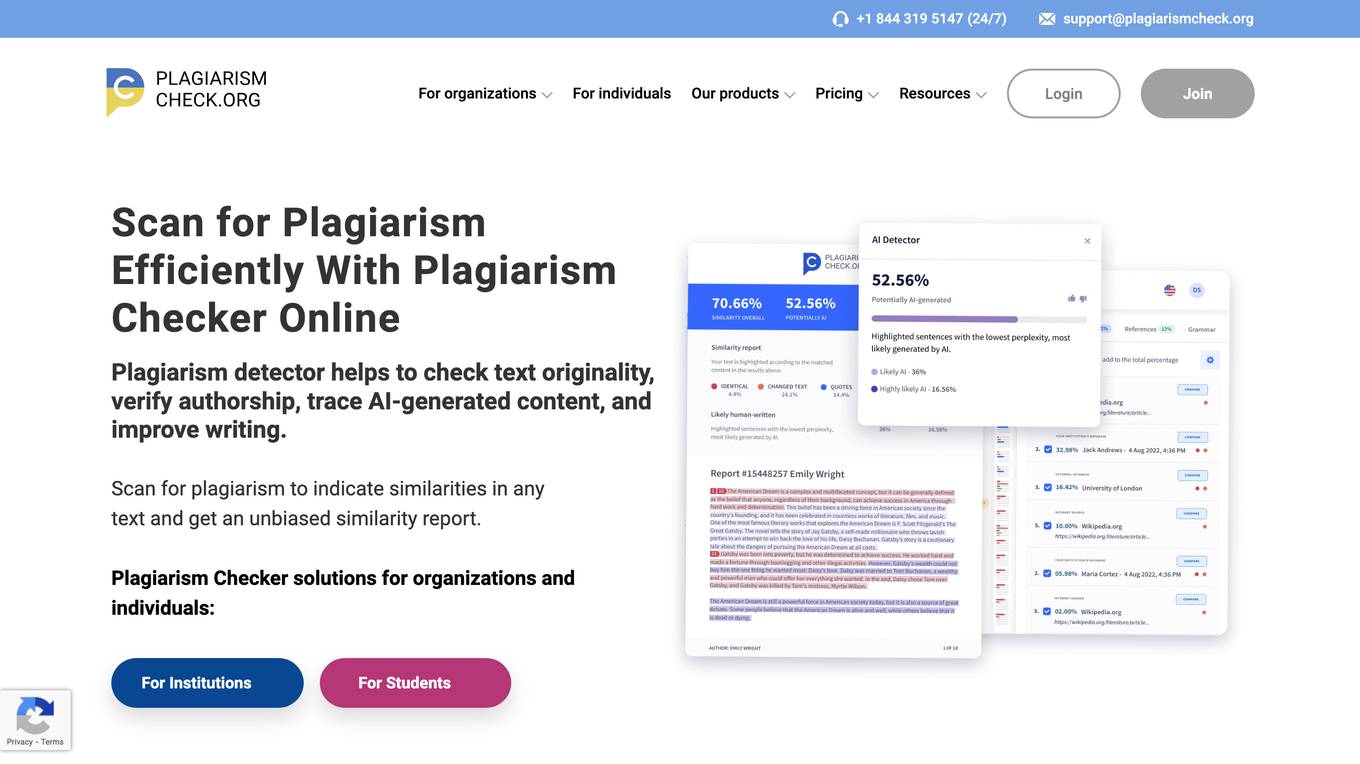
Task: Click the 32.98% value for Jack Andrews
Action: [x=1067, y=450]
